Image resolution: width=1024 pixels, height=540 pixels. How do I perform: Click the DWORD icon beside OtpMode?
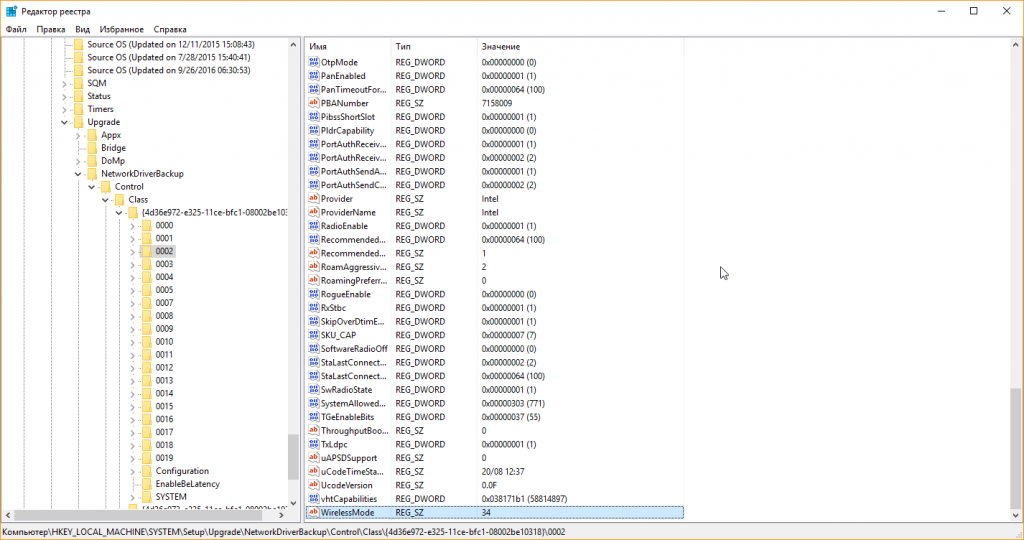[x=313, y=62]
